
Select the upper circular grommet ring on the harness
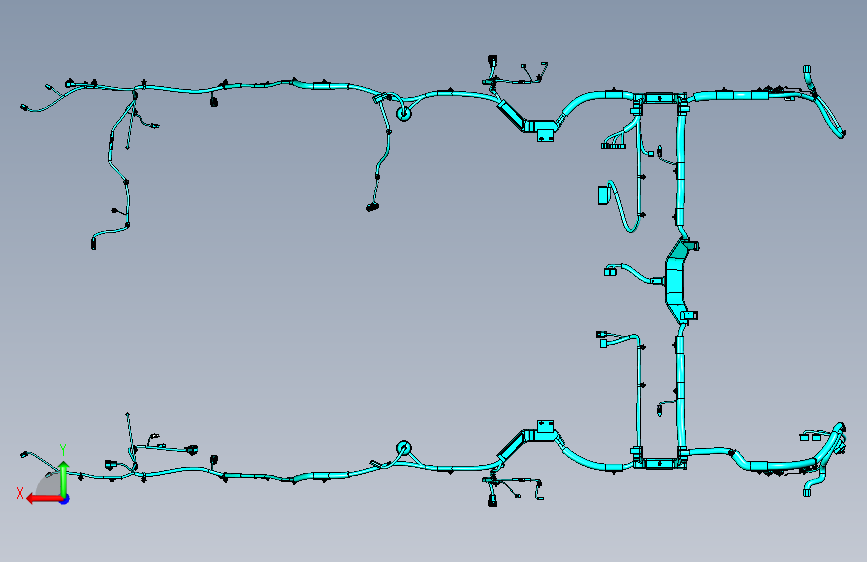tap(404, 114)
